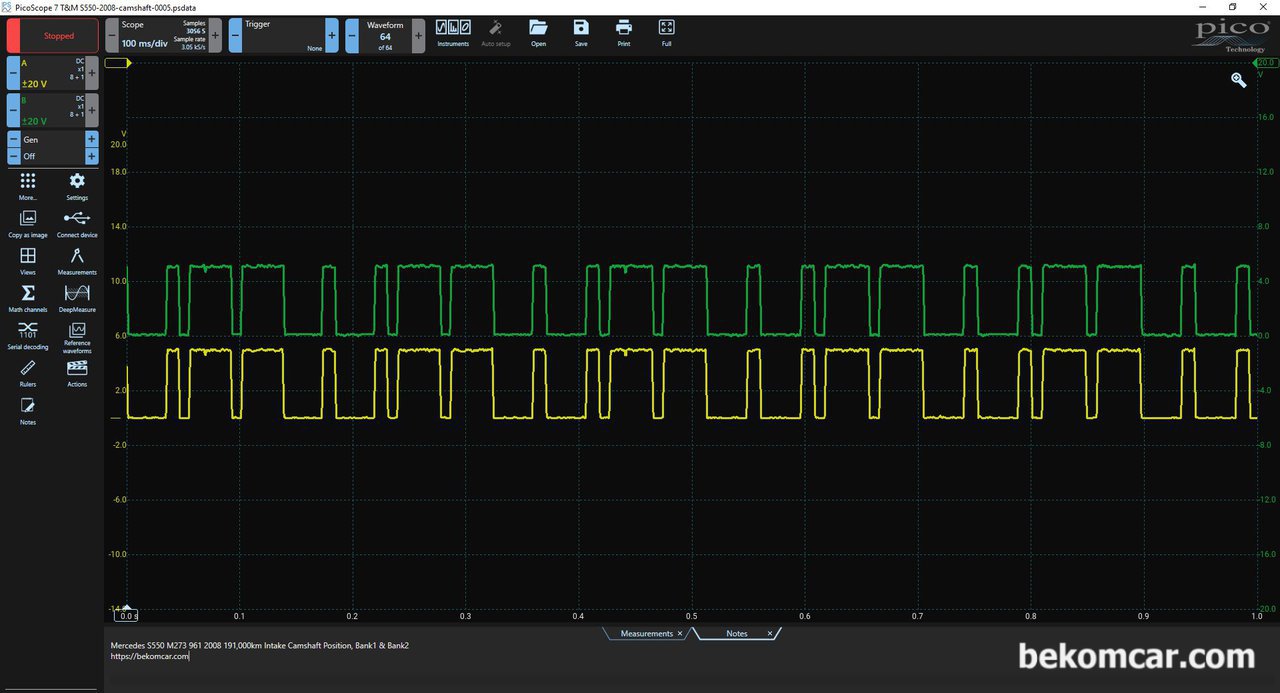Click the zoom magnifier on the graph
The image size is (1280, 693).
pos(1238,80)
